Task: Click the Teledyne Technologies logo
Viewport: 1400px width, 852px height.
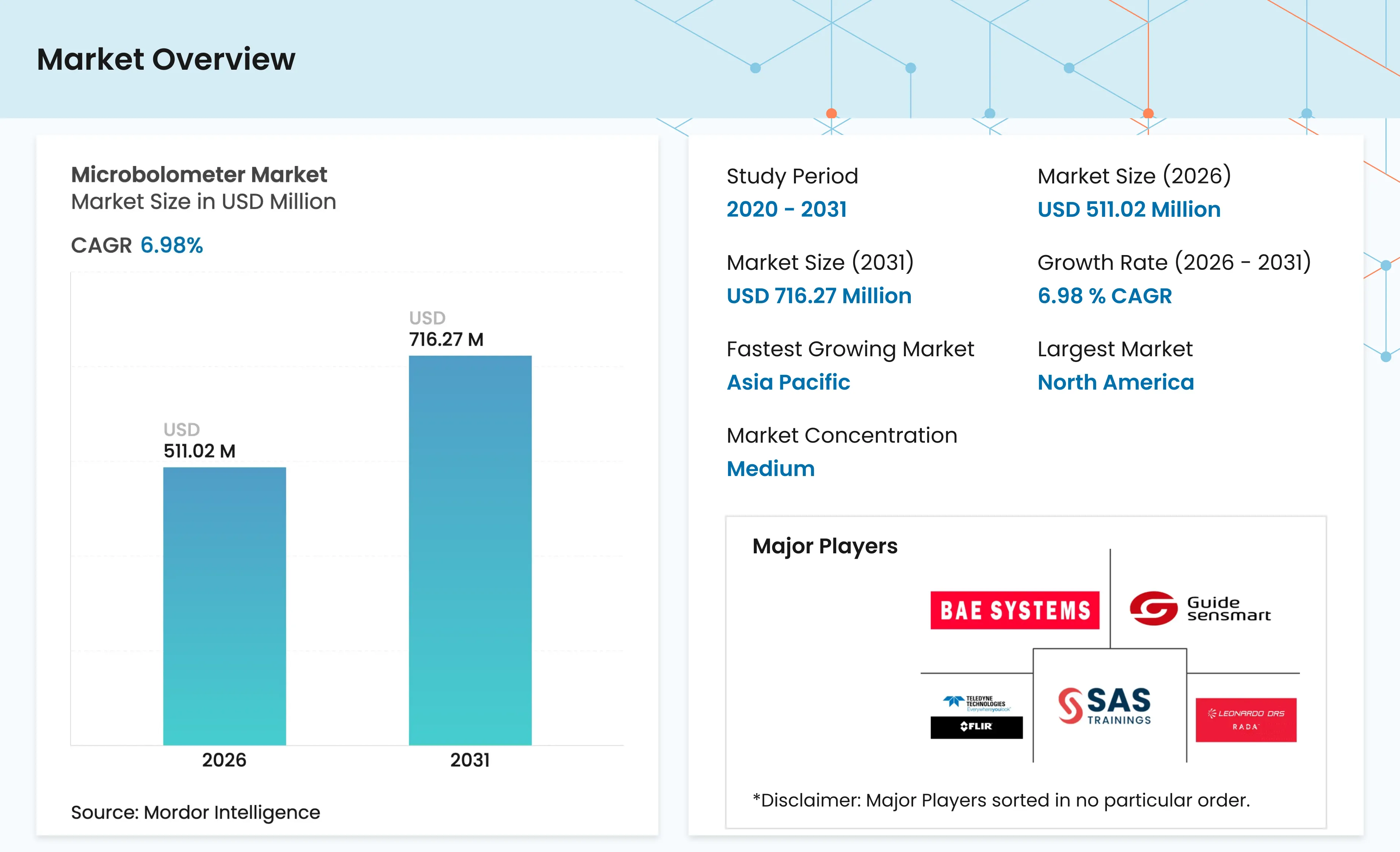Action: [x=976, y=704]
